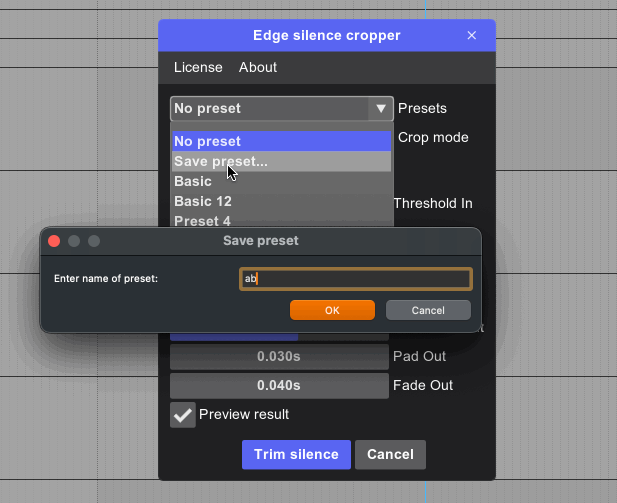Cancel the Edge silence cropper dialog
Image resolution: width=617 pixels, height=503 pixels.
click(390, 454)
